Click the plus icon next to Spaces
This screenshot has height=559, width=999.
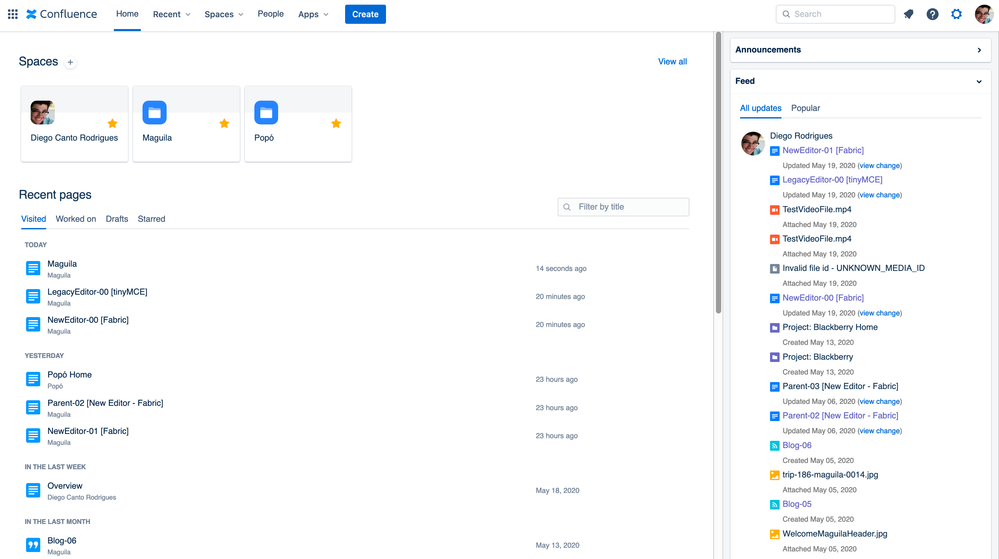pos(71,62)
